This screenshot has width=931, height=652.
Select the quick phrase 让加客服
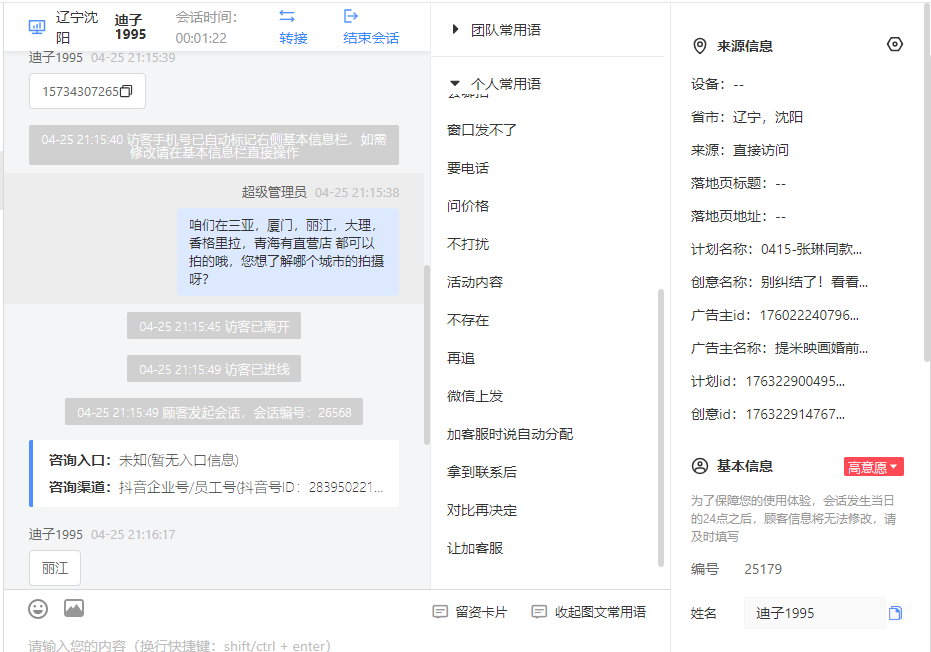pyautogui.click(x=475, y=548)
